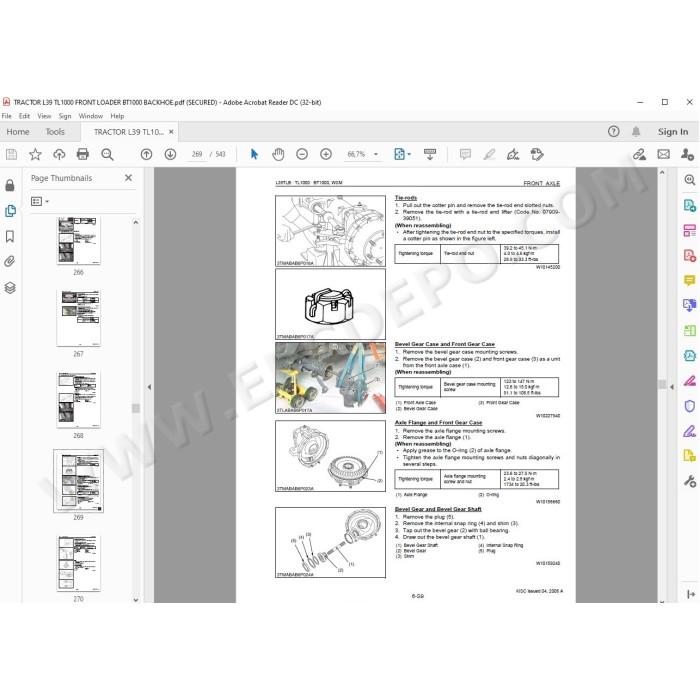700x700 pixels.
Task: Click the share with others person icon
Action: click(x=688, y=154)
